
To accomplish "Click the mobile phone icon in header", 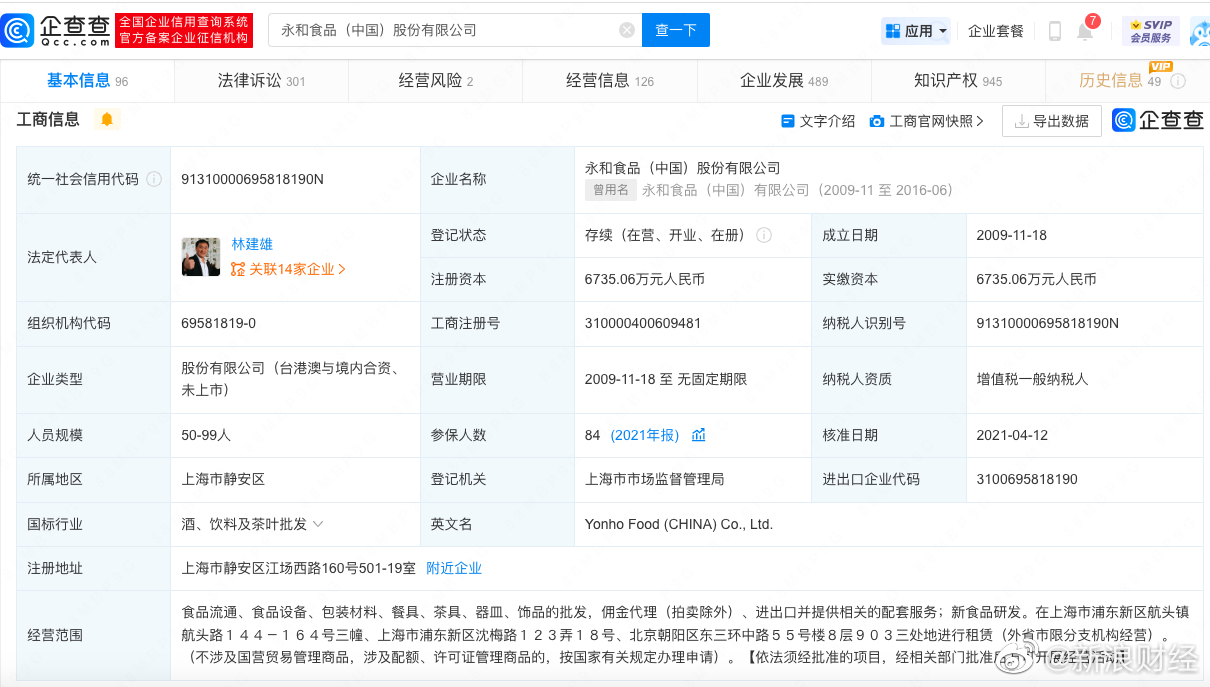I will click(1054, 31).
